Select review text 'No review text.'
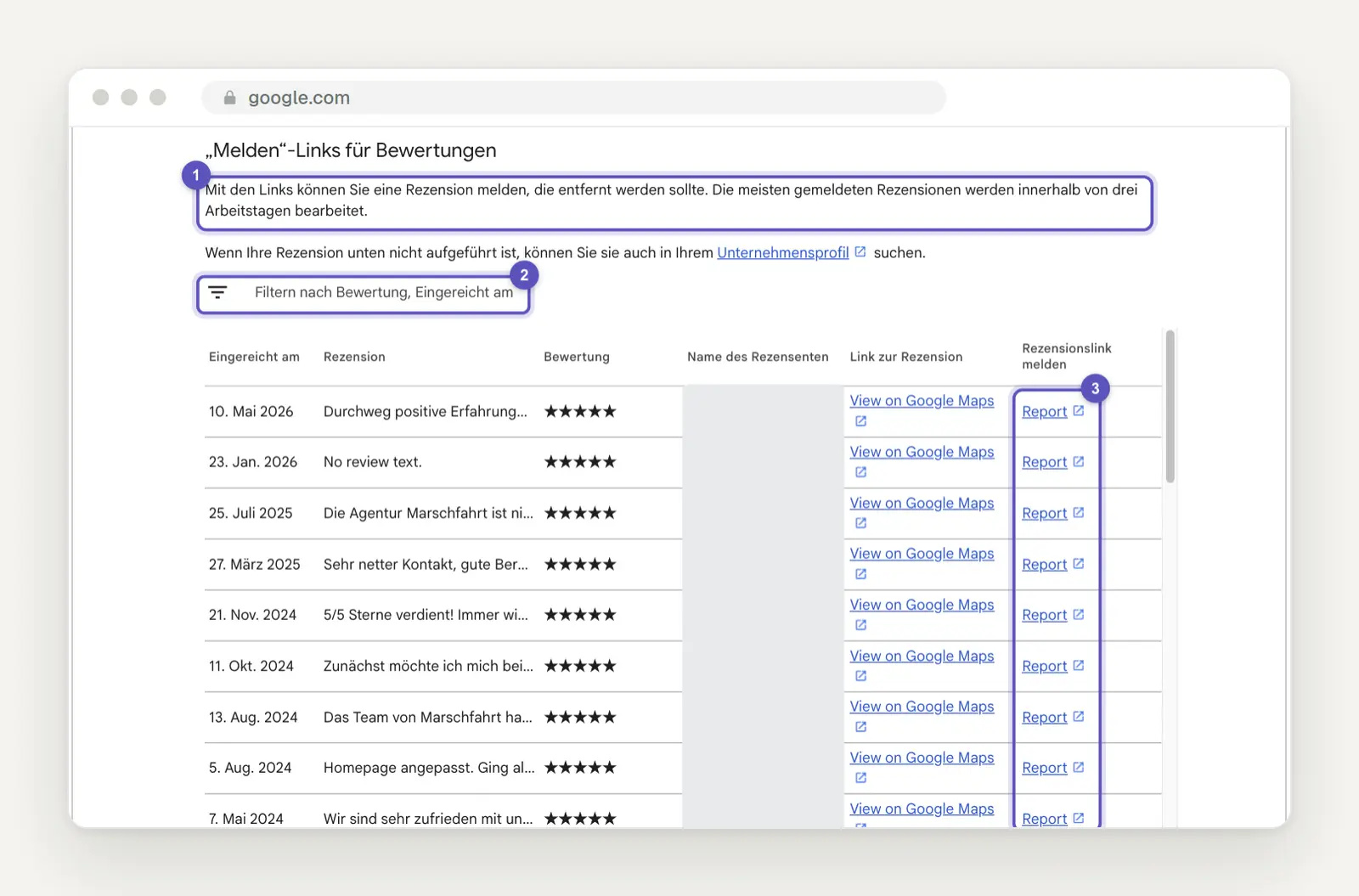 point(373,462)
